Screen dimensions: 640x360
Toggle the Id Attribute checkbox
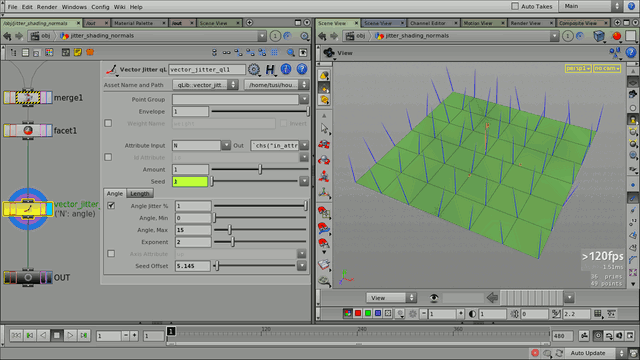click(108, 157)
